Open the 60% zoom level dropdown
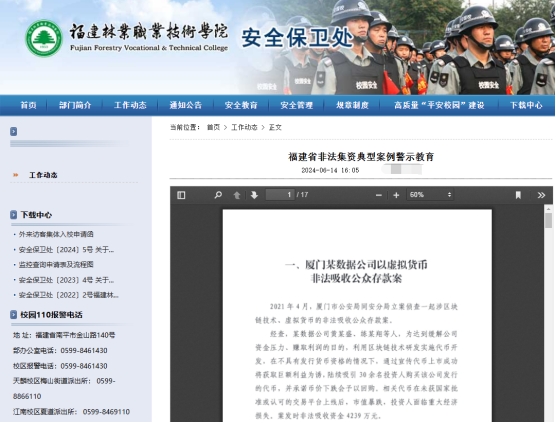 coord(430,195)
